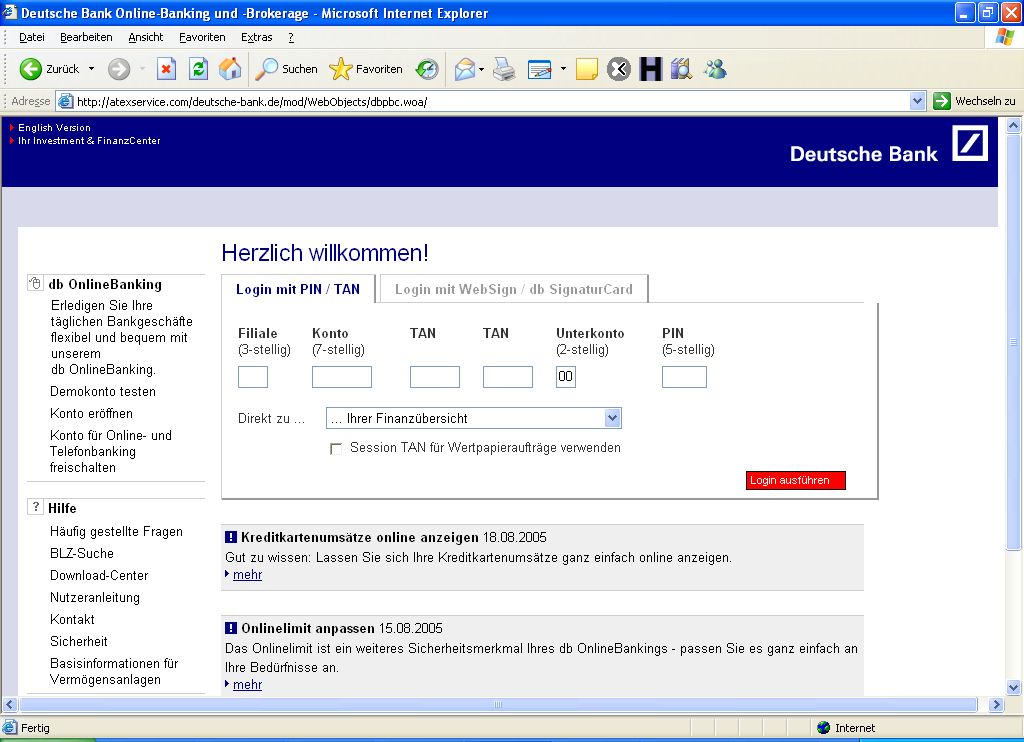Click the grey circle X toolbar icon
The height and width of the screenshot is (742, 1024).
point(618,69)
